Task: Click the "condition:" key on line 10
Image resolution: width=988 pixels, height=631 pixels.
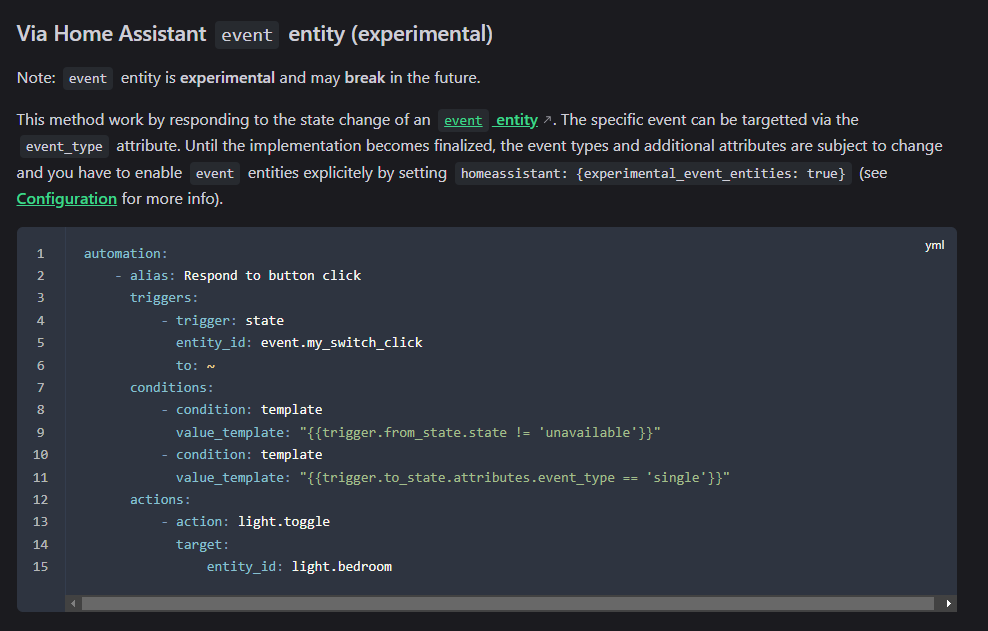Action: (x=214, y=454)
